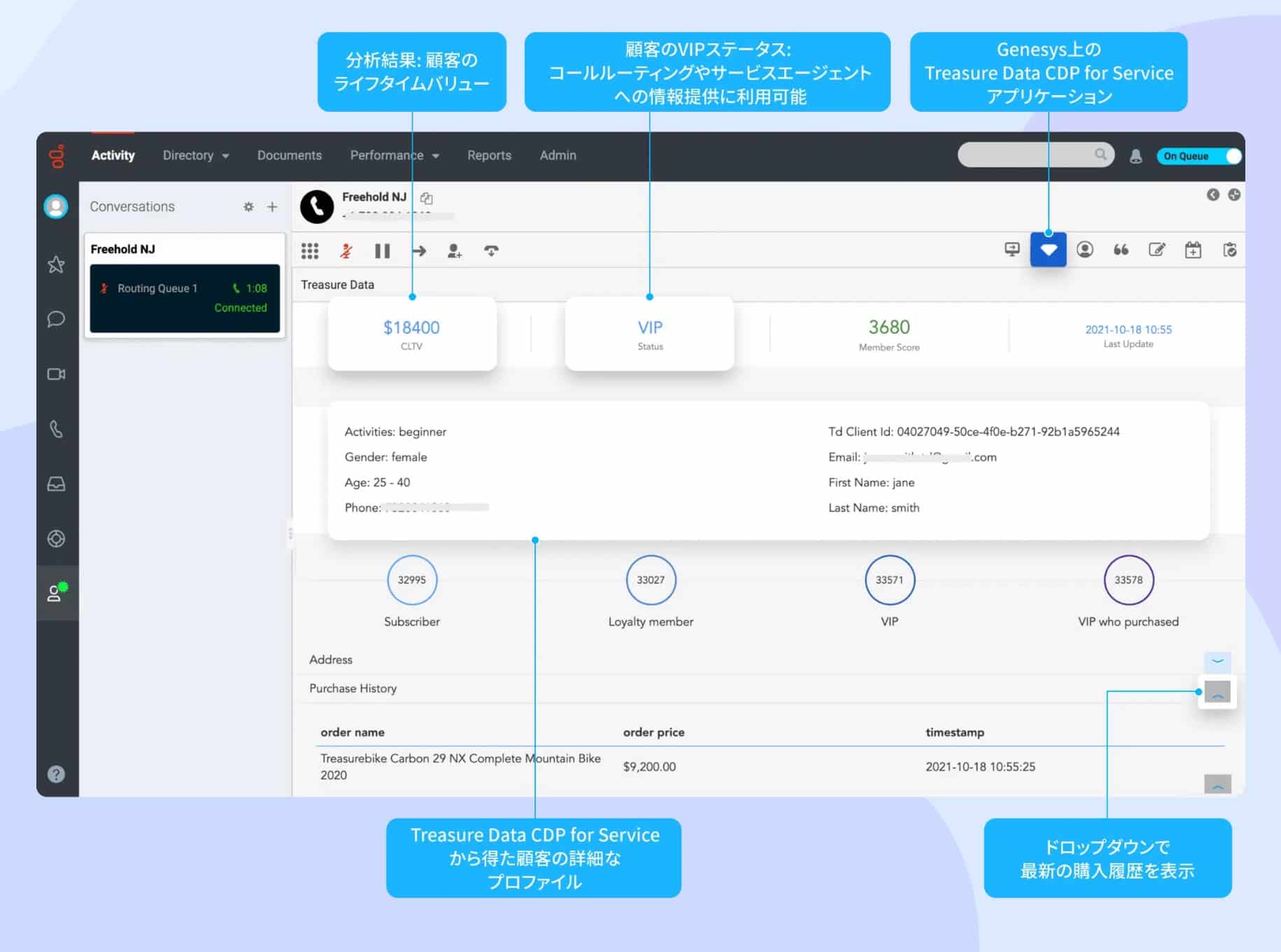Click the order name column header
The image size is (1281, 952).
point(353,732)
